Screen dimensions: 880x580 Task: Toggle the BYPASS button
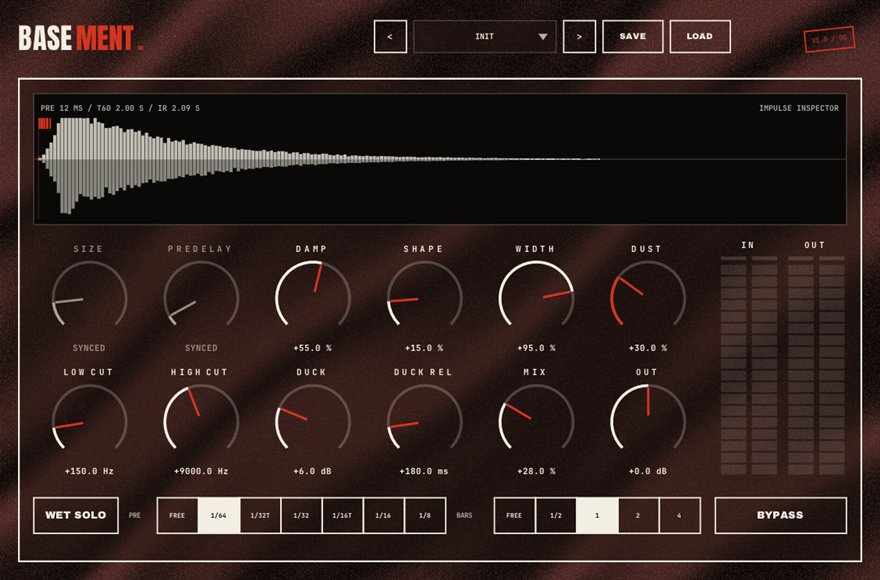pyautogui.click(x=780, y=515)
